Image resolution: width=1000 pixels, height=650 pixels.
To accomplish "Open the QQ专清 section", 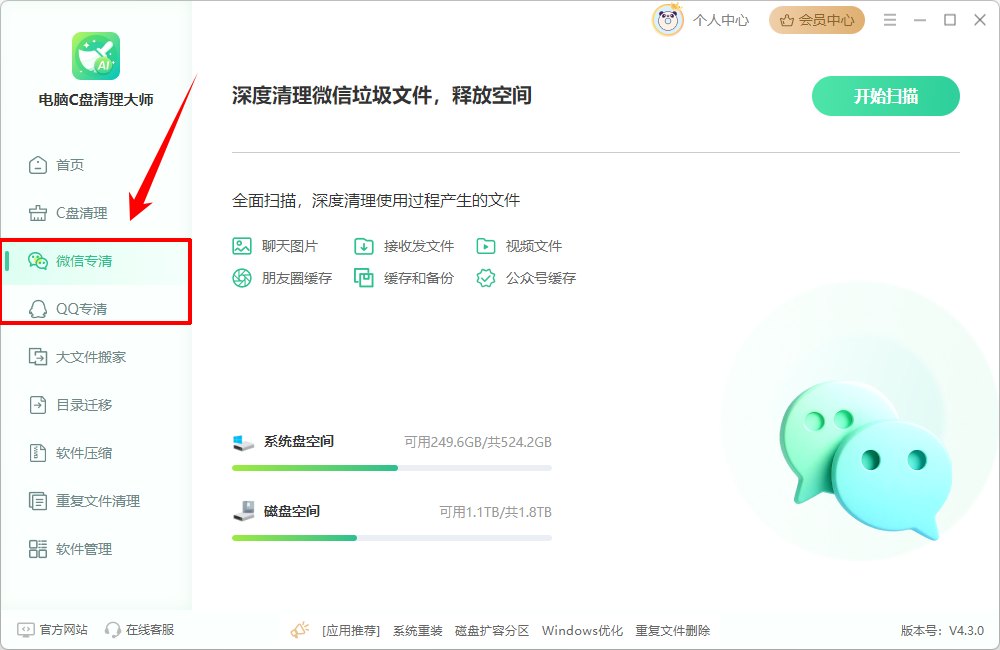I will [96, 309].
